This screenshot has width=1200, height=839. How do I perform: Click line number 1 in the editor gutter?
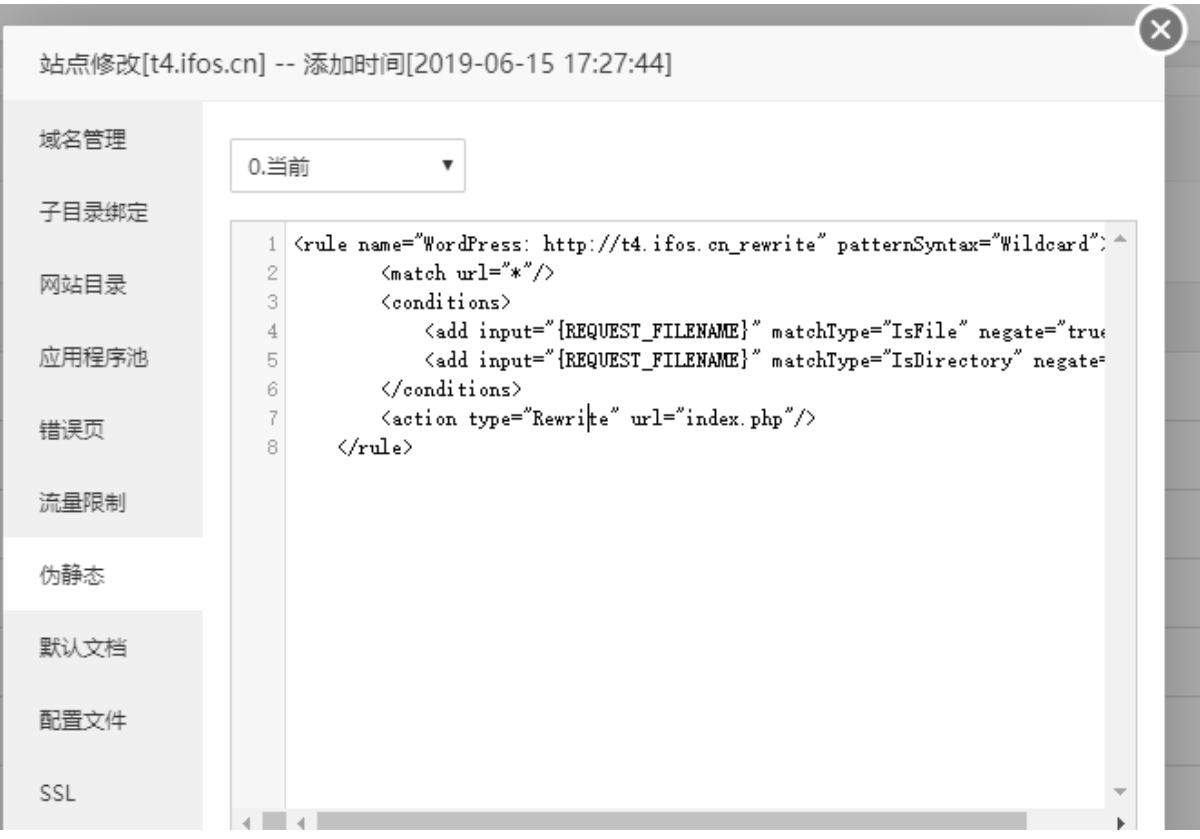(271, 246)
